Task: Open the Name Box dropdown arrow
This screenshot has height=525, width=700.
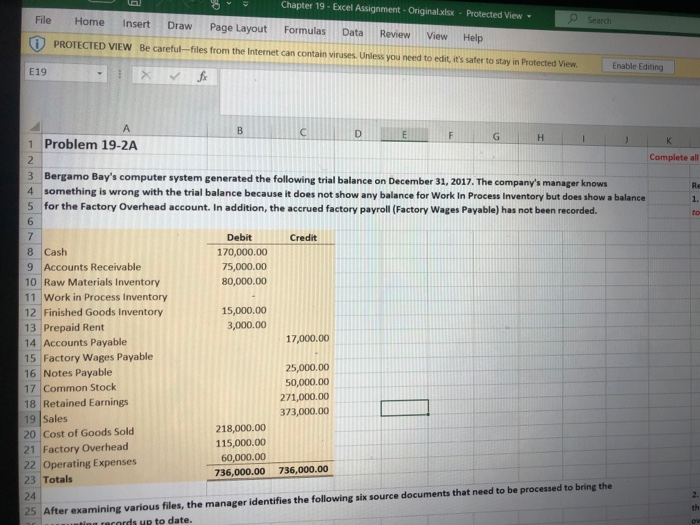Action: (100, 73)
